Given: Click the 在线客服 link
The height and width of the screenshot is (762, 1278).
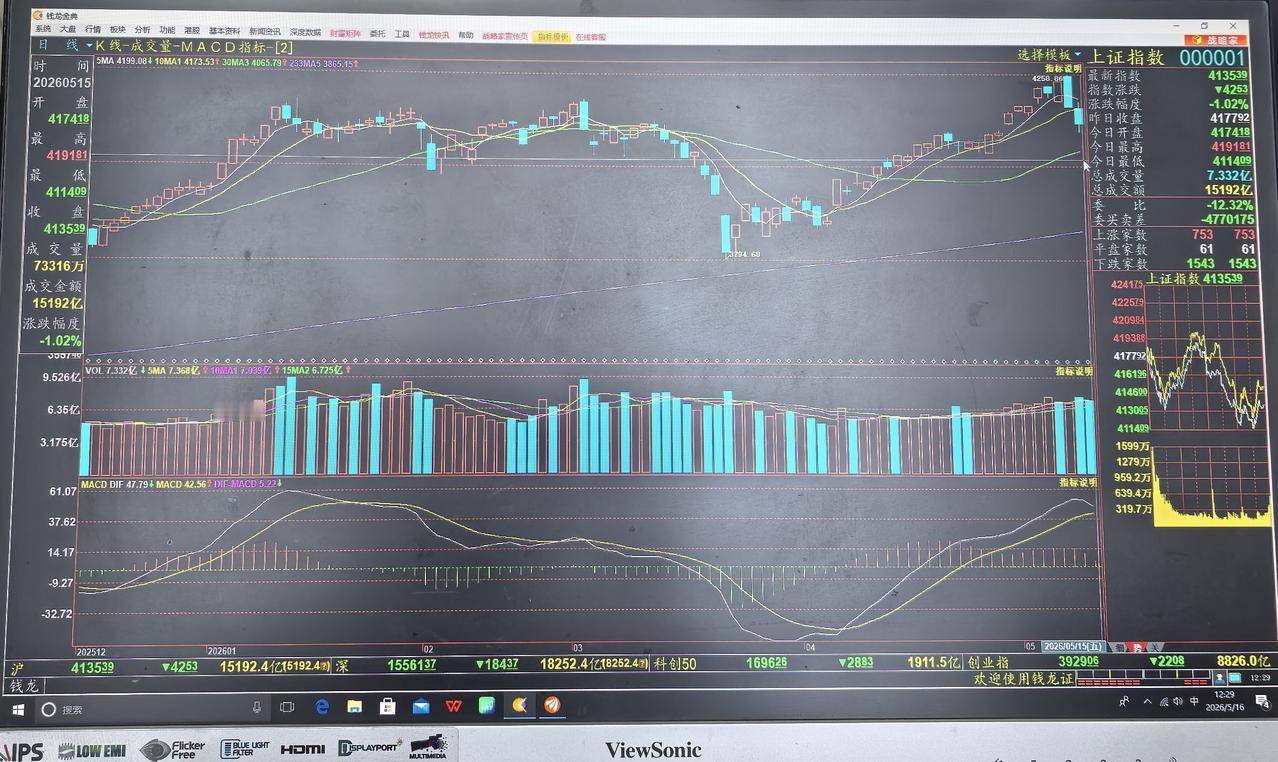Looking at the screenshot, I should (591, 37).
